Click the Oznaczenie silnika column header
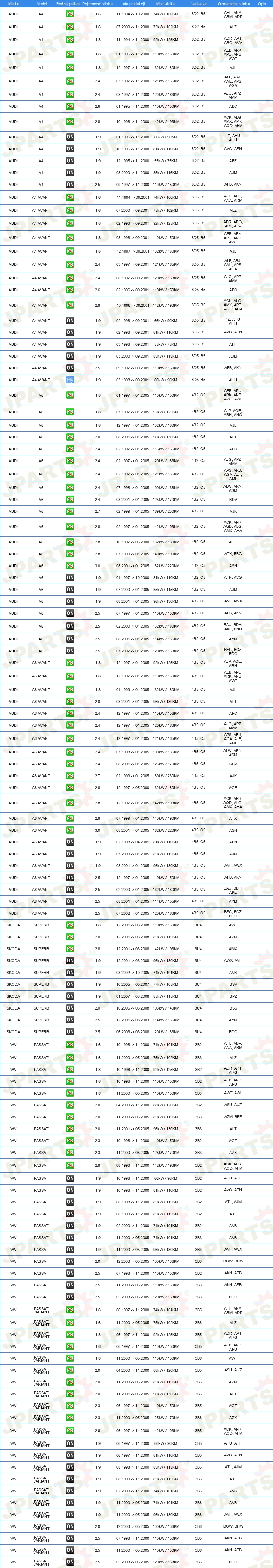The height and width of the screenshot is (1568, 273). [234, 3]
